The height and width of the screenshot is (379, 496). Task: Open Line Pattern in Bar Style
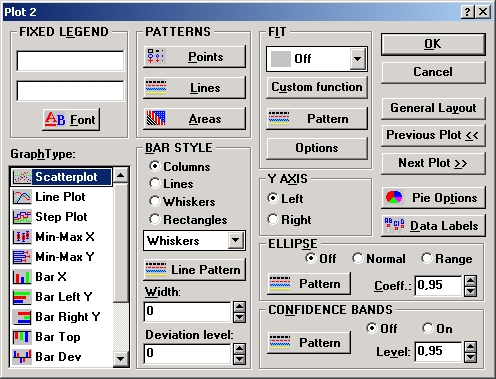[195, 269]
